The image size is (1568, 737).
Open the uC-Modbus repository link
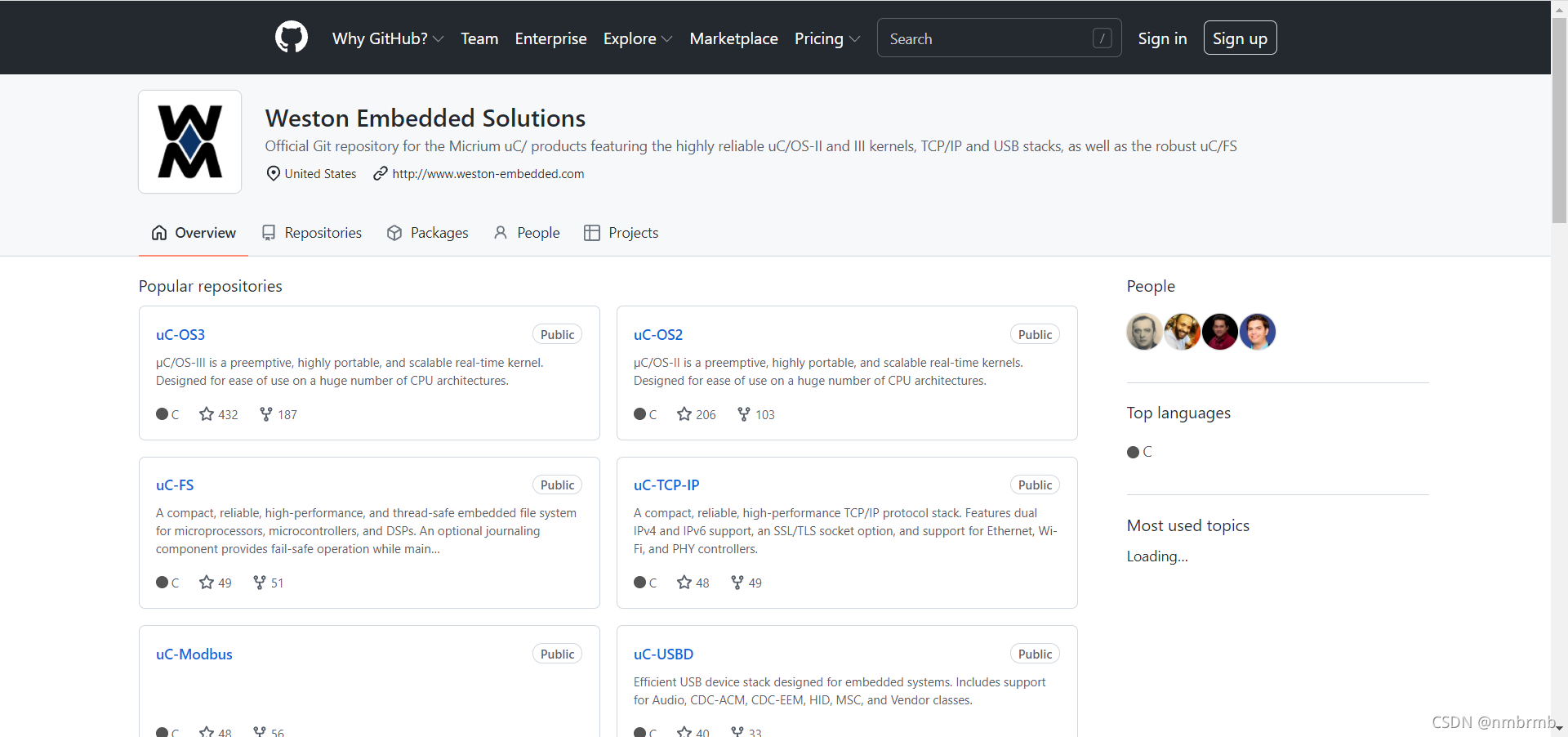click(x=194, y=654)
